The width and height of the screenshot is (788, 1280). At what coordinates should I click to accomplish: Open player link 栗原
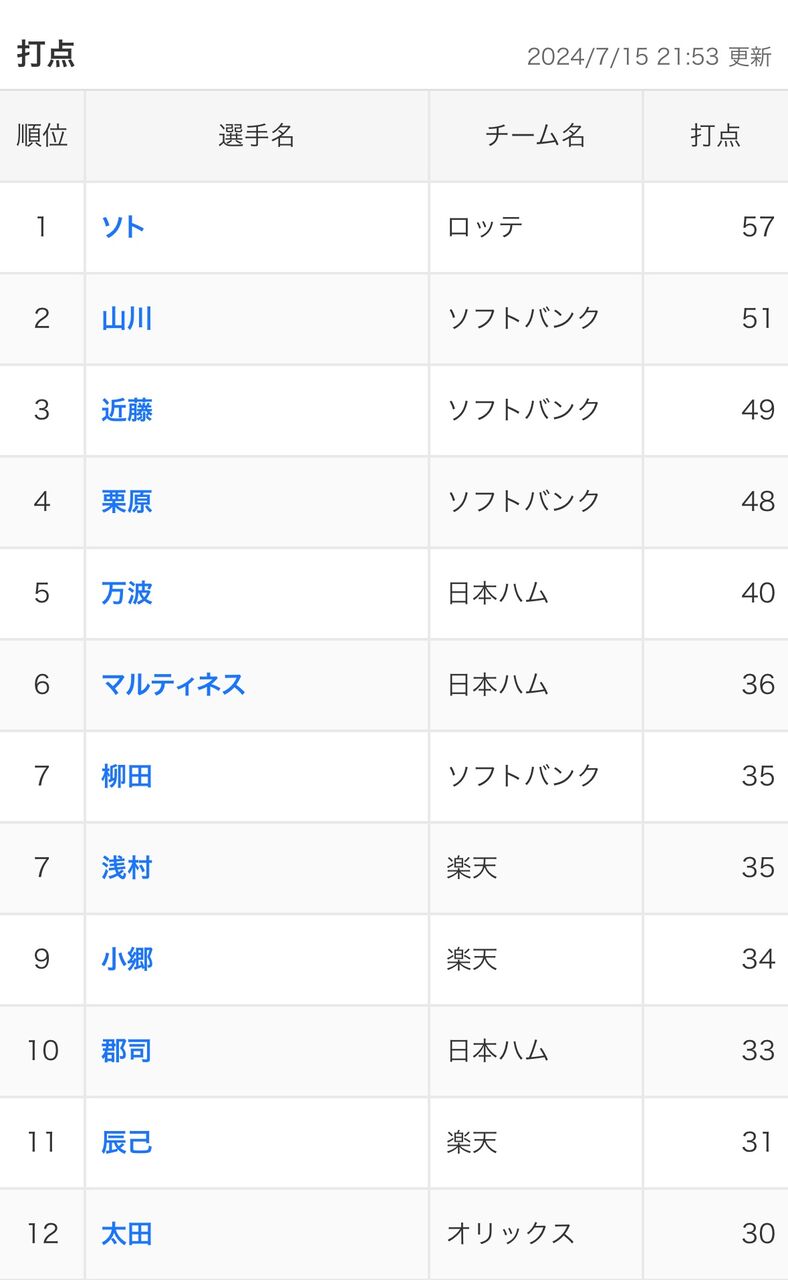point(127,502)
